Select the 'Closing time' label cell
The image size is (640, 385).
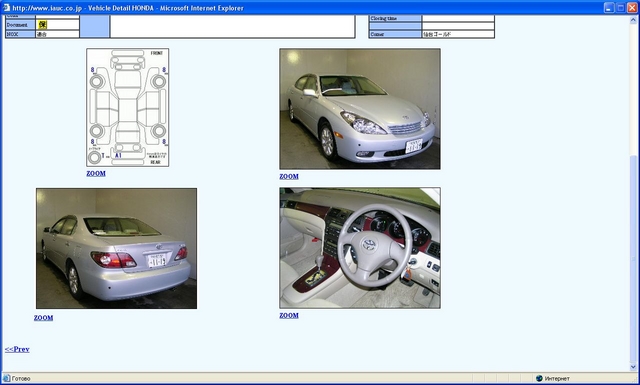coord(395,18)
